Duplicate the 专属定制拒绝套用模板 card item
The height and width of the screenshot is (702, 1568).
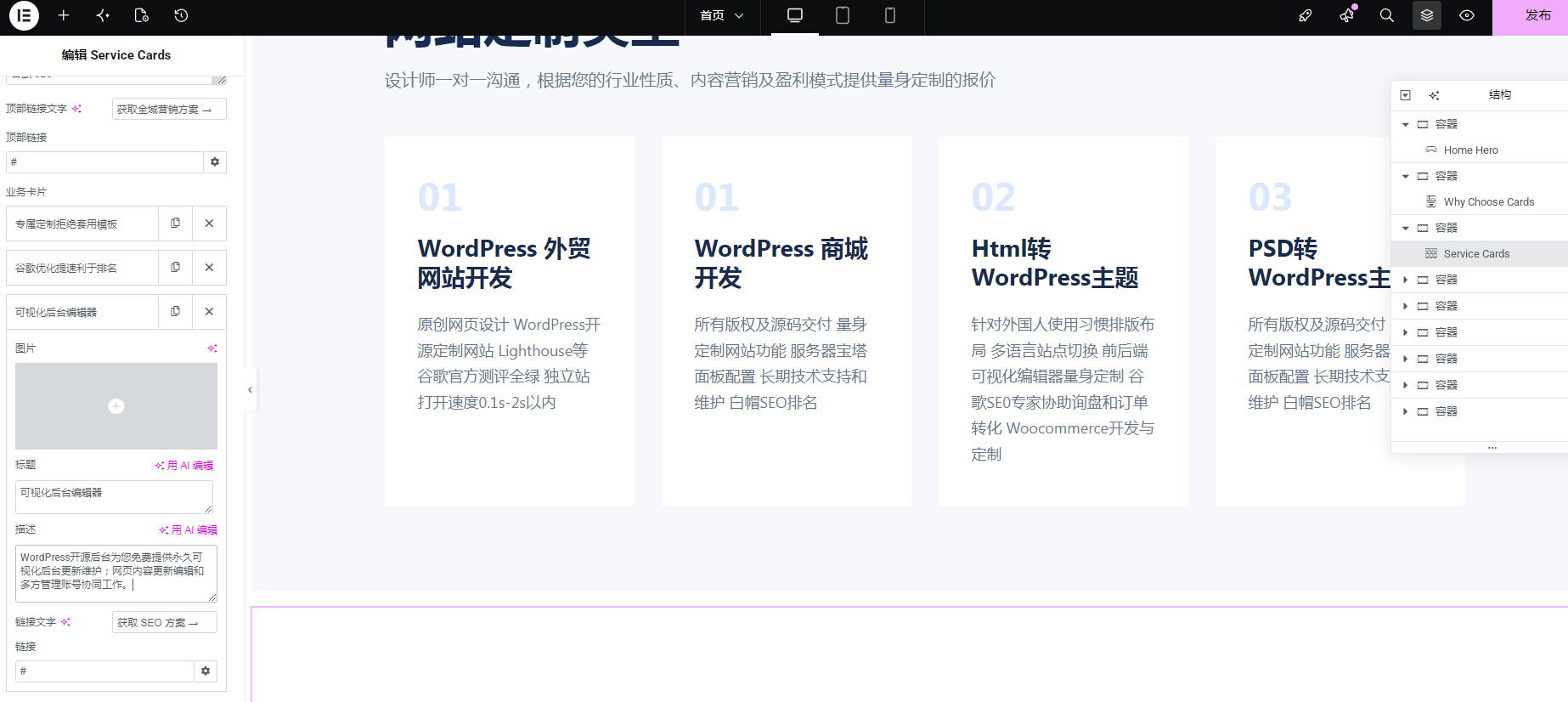(176, 224)
